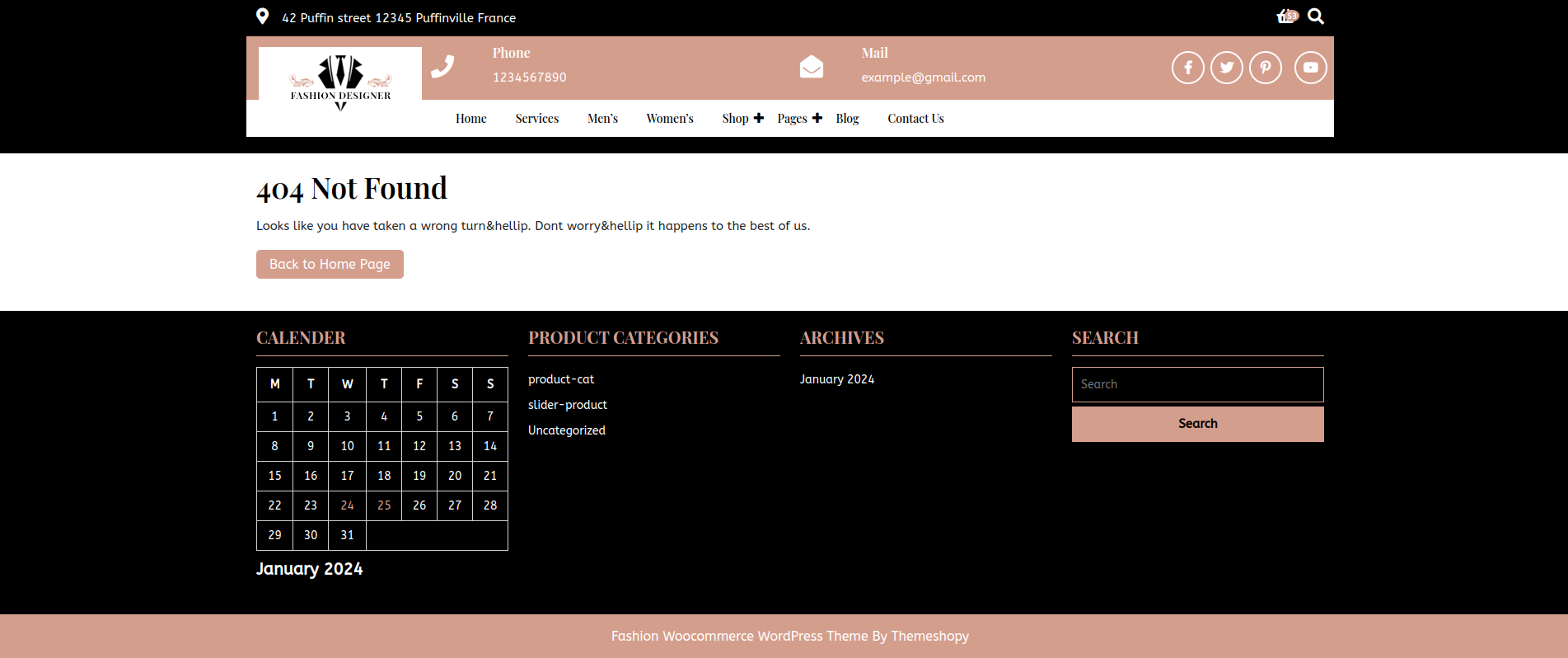The width and height of the screenshot is (1568, 658).
Task: Click the mail envelope icon
Action: tap(811, 67)
